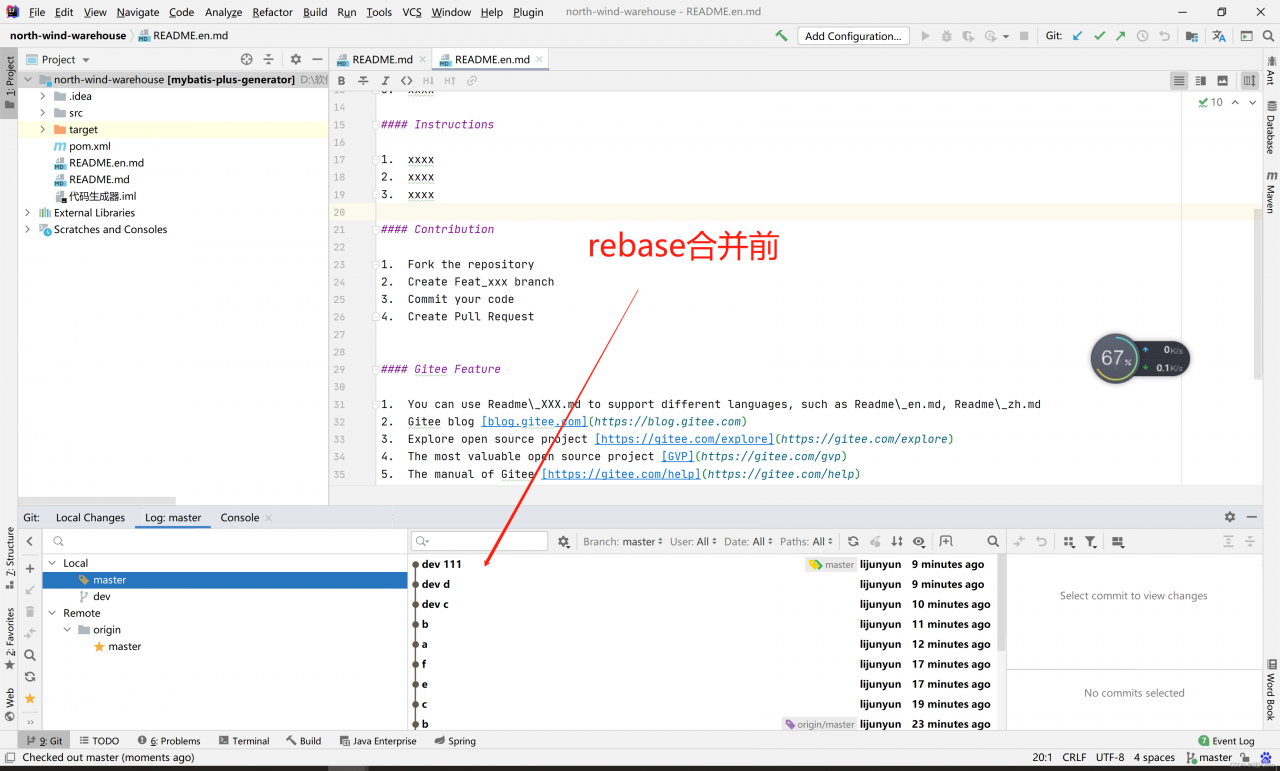Open Branch: master filter dropdown

[x=623, y=541]
